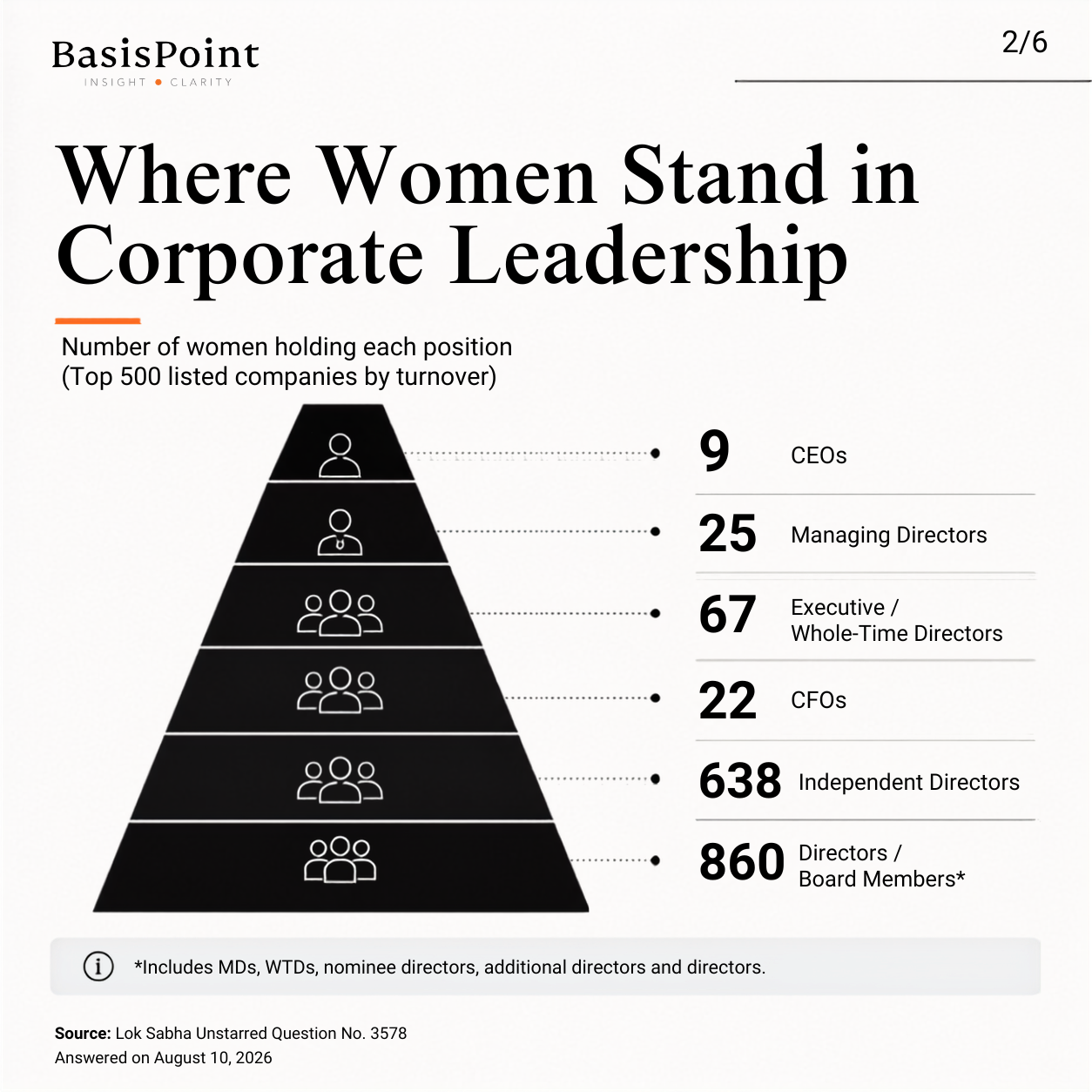Click the number 9 beside CEOs
Viewport: 1092px width, 1092px height.
(x=714, y=452)
